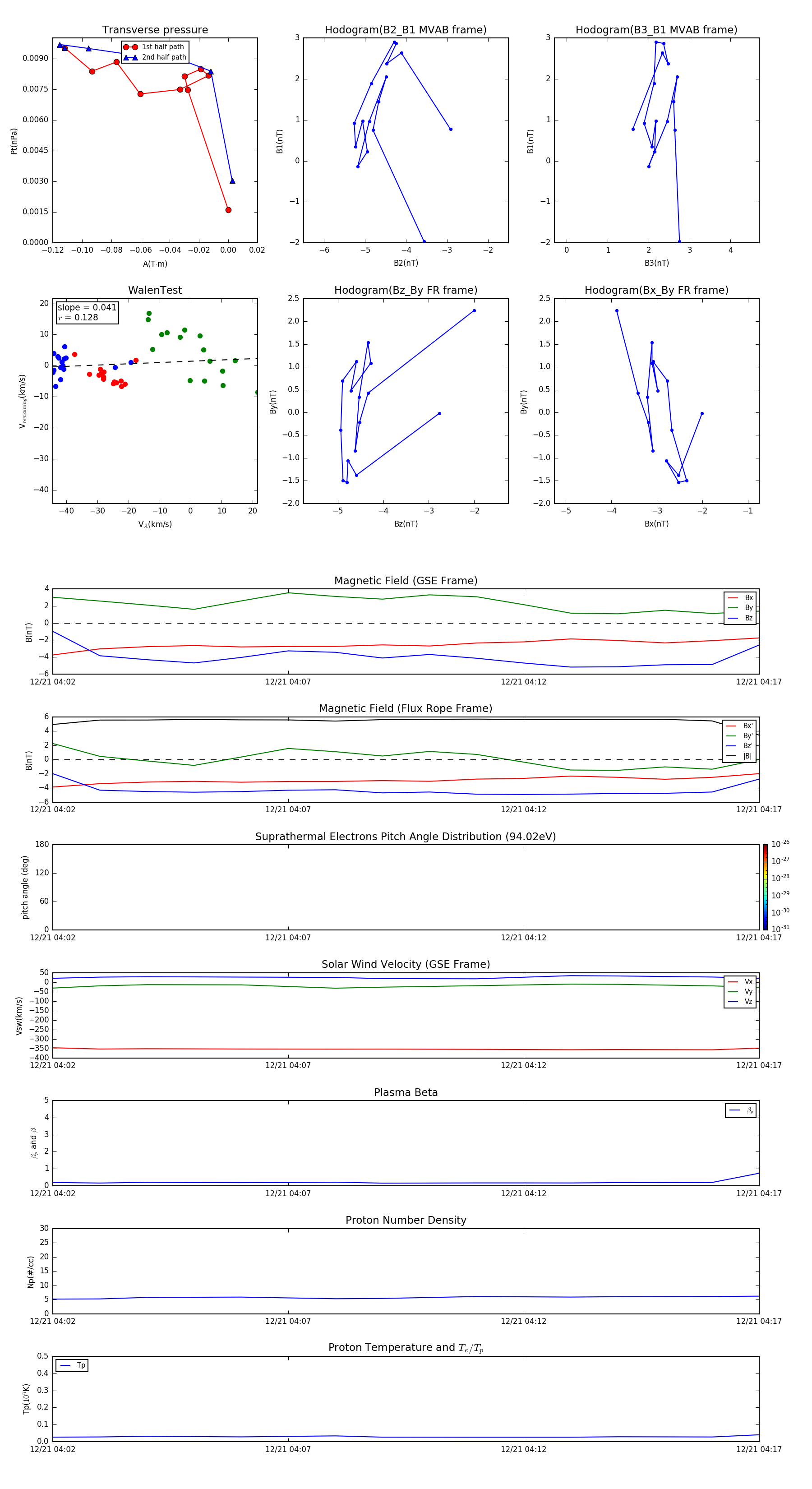Image resolution: width=812 pixels, height=1489 pixels.
Task: Click the 'r = 0.128' annotation
Action: (78, 318)
